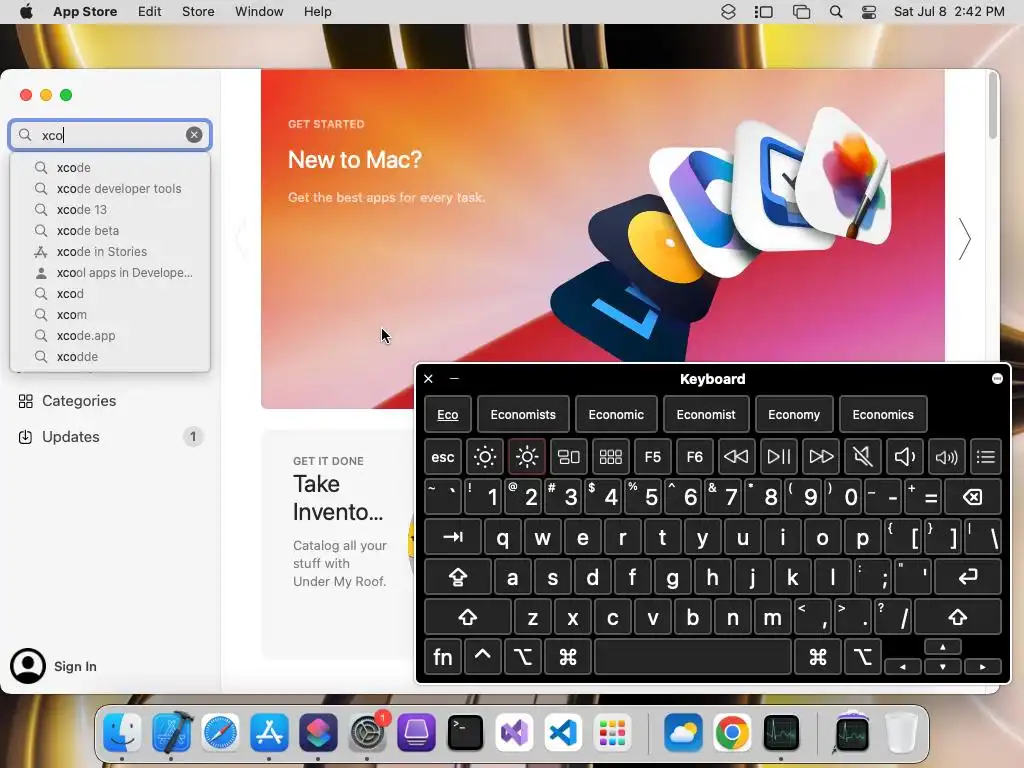Viewport: 1024px width, 768px height.
Task: Click the play/pause media key
Action: point(778,456)
